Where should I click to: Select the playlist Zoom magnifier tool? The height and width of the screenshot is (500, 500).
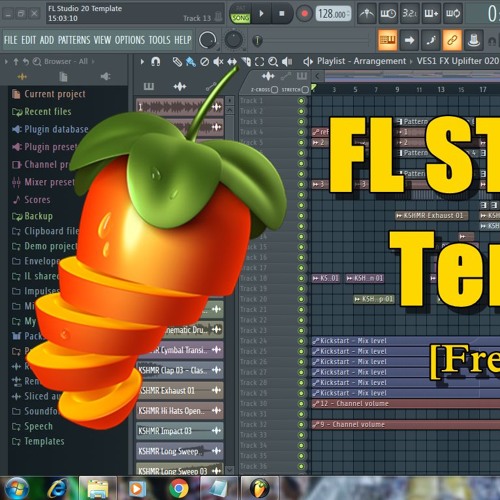click(x=273, y=62)
